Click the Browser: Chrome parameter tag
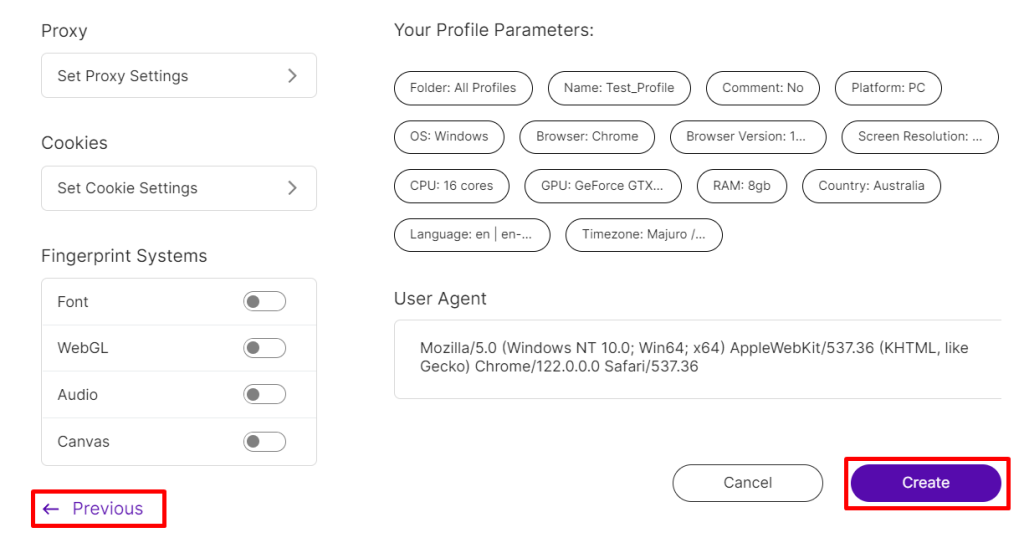 [587, 137]
